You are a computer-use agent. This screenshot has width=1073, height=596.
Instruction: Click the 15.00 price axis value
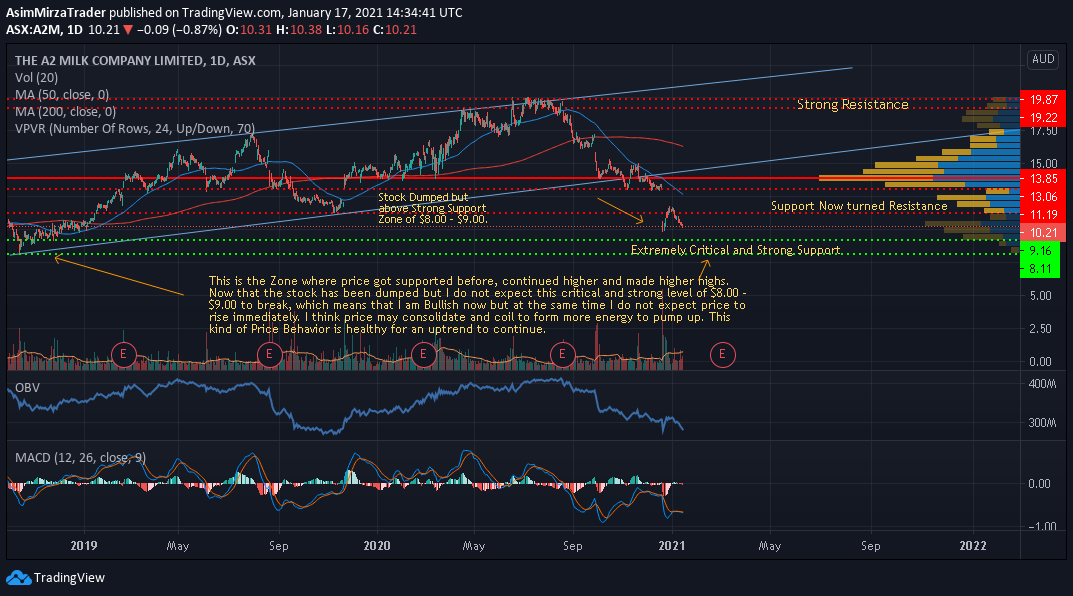click(x=1043, y=164)
